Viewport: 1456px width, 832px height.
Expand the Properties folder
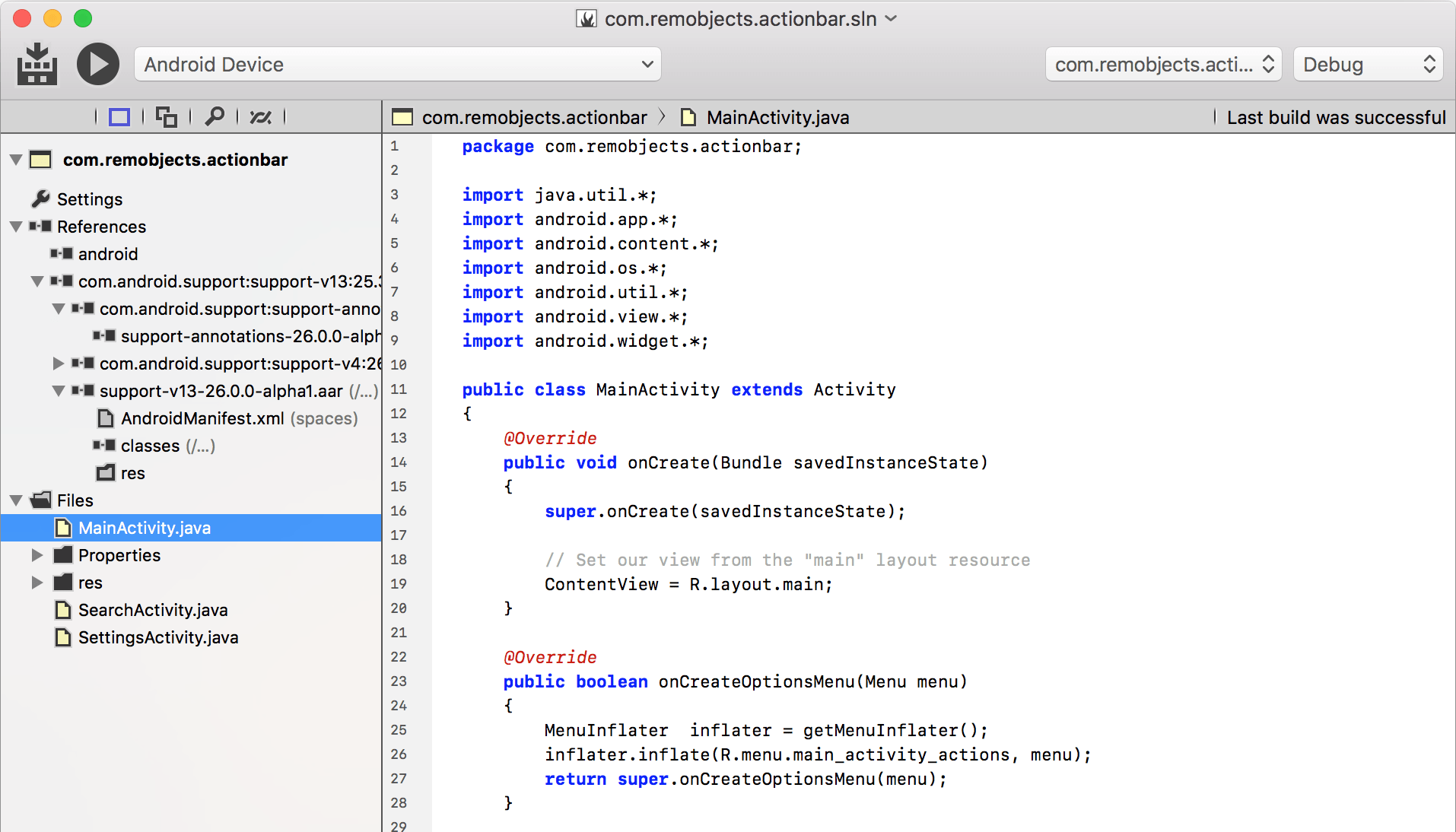(x=37, y=555)
